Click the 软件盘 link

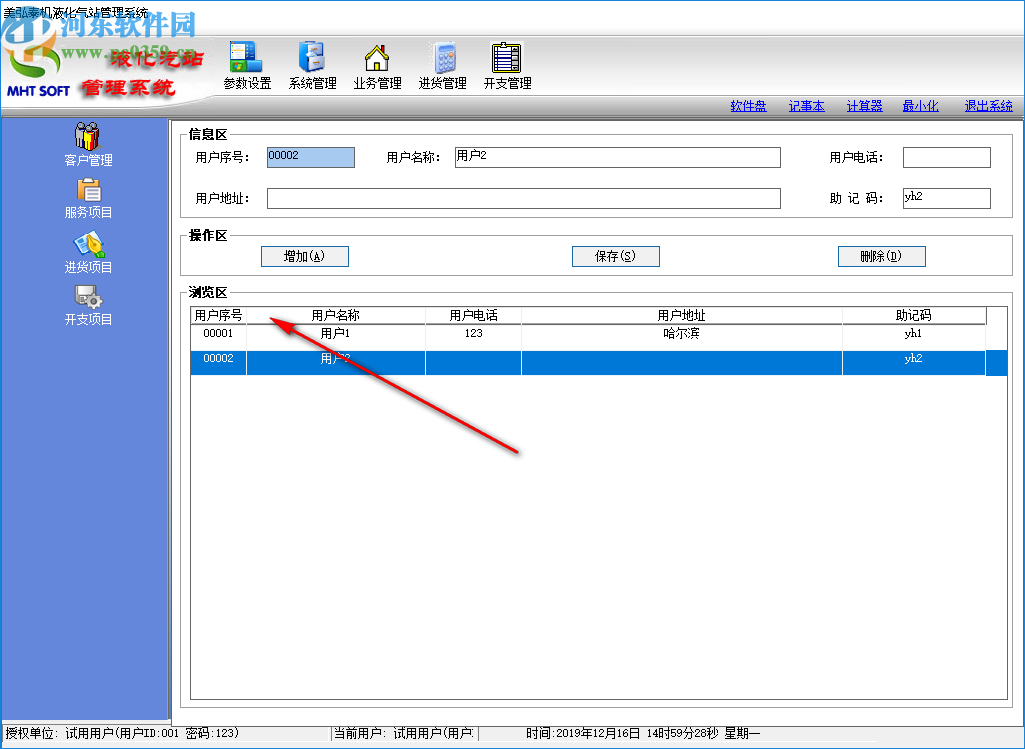748,106
